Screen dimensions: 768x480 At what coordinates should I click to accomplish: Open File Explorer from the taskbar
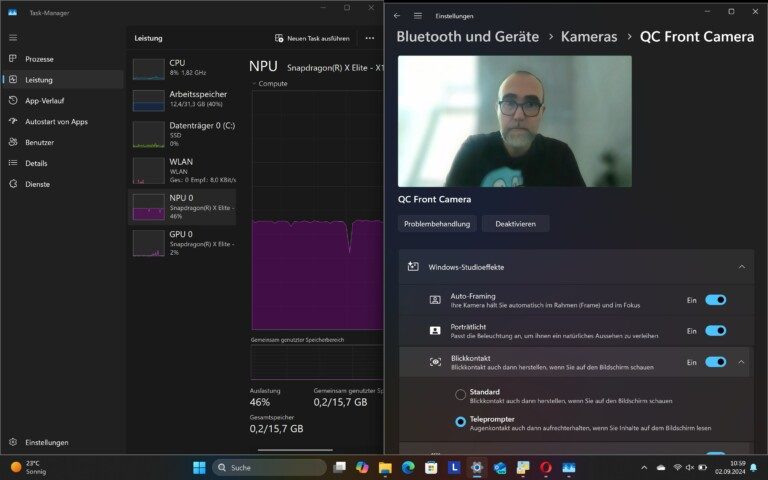click(x=385, y=468)
